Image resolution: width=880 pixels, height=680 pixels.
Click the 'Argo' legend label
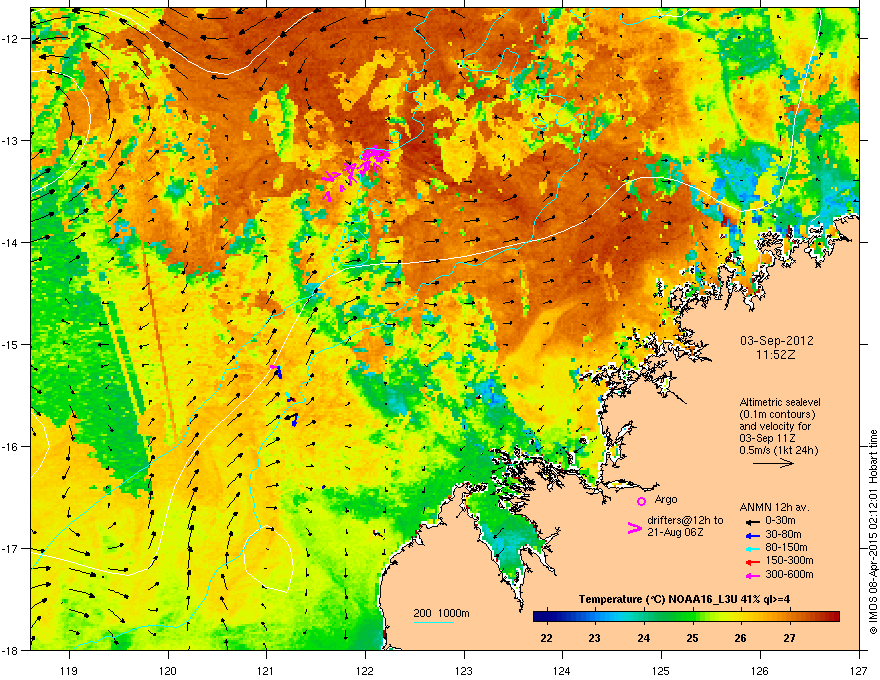tap(666, 499)
